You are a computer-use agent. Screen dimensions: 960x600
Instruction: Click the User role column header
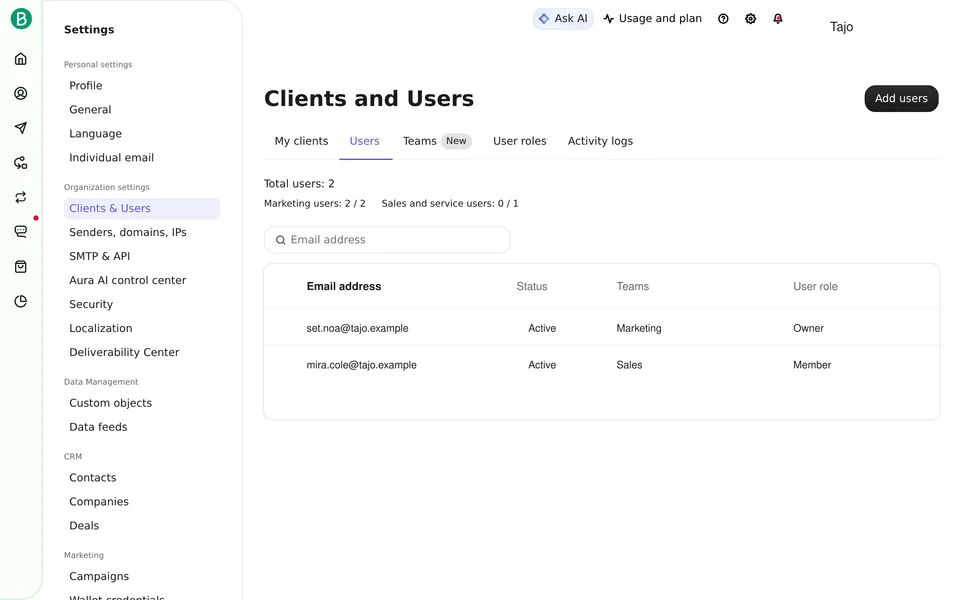pos(815,287)
